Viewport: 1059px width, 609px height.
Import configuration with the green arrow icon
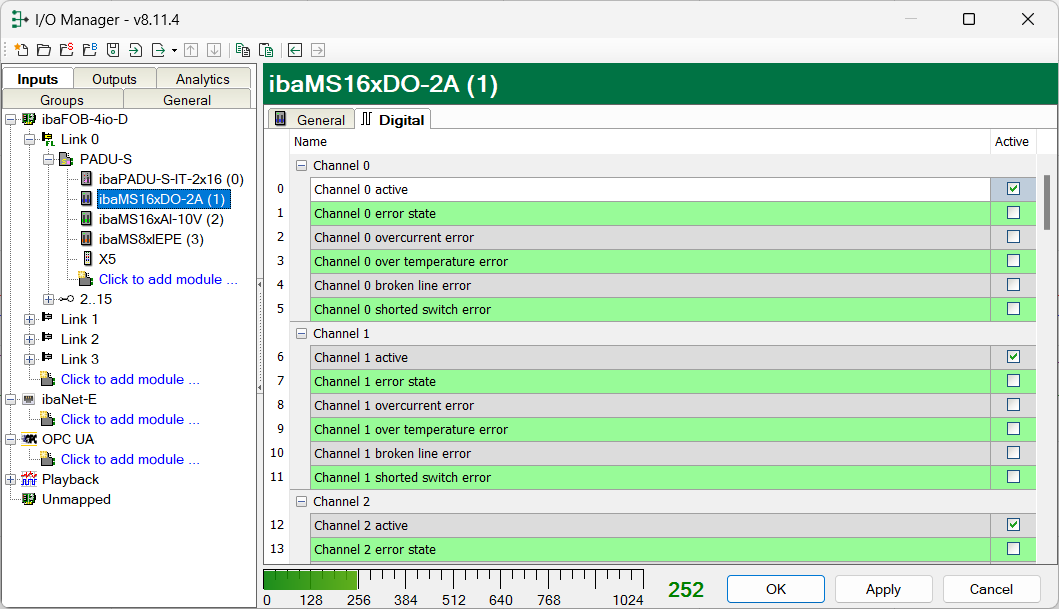click(135, 50)
